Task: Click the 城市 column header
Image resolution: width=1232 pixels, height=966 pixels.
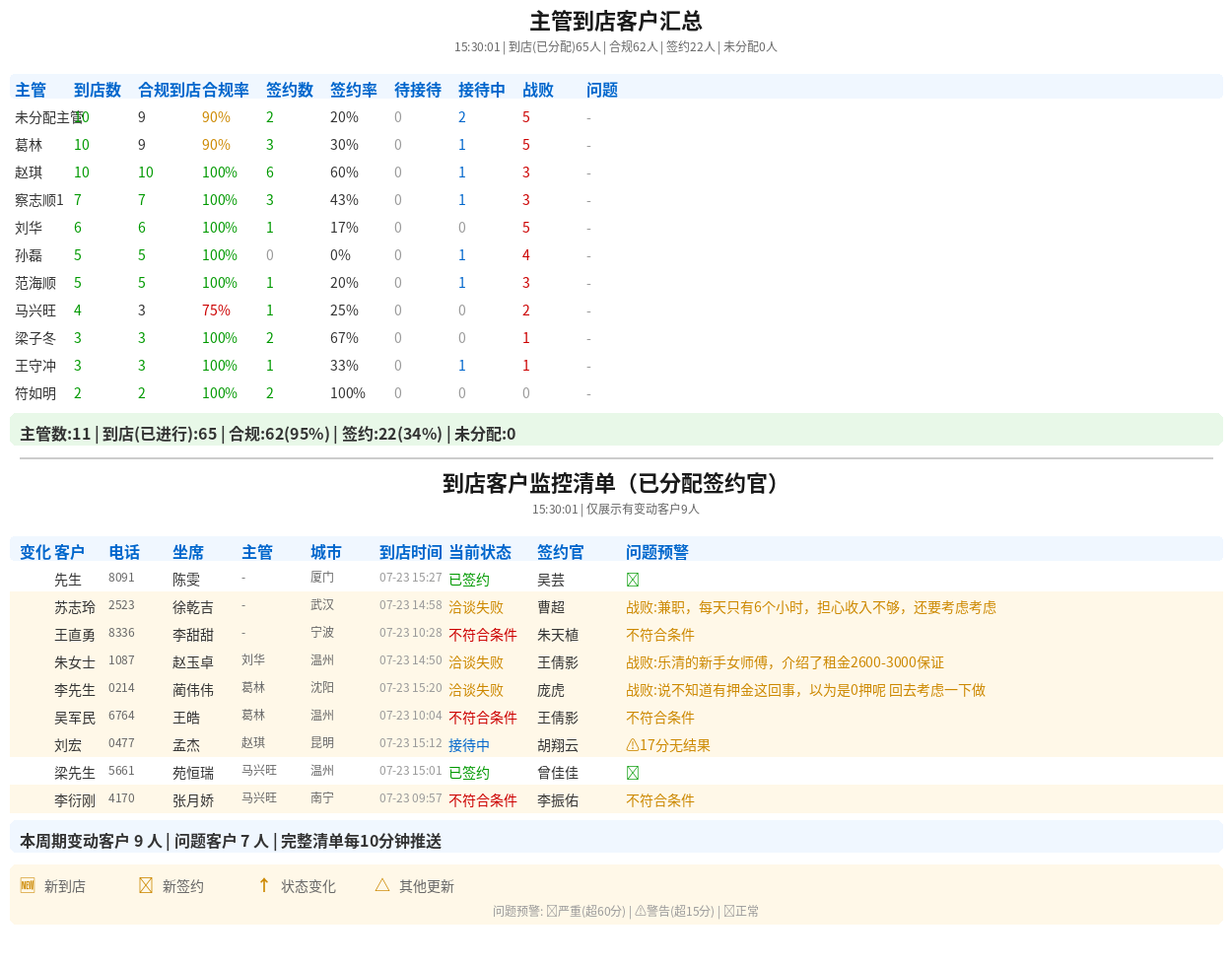Action: (x=326, y=552)
